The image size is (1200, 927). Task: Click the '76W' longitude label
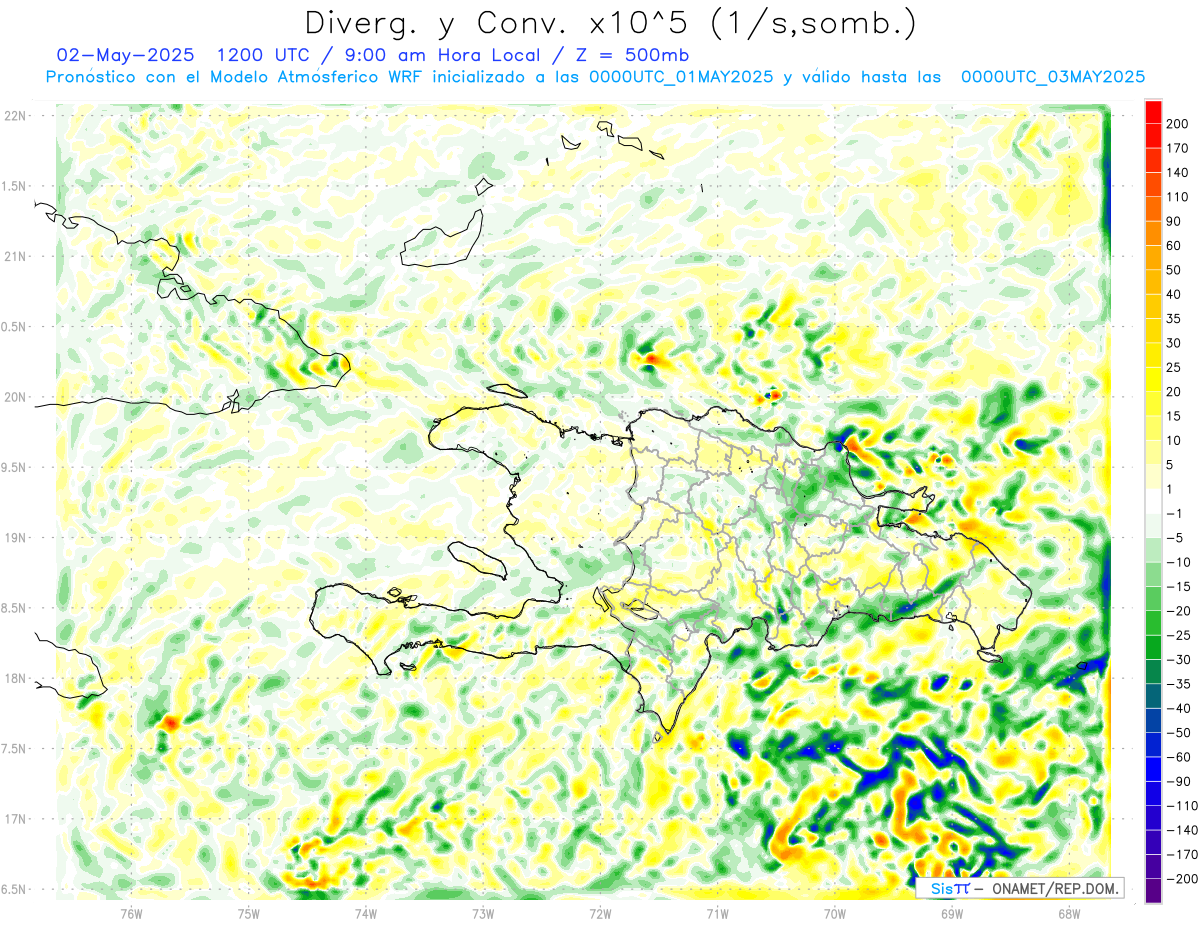click(x=131, y=912)
